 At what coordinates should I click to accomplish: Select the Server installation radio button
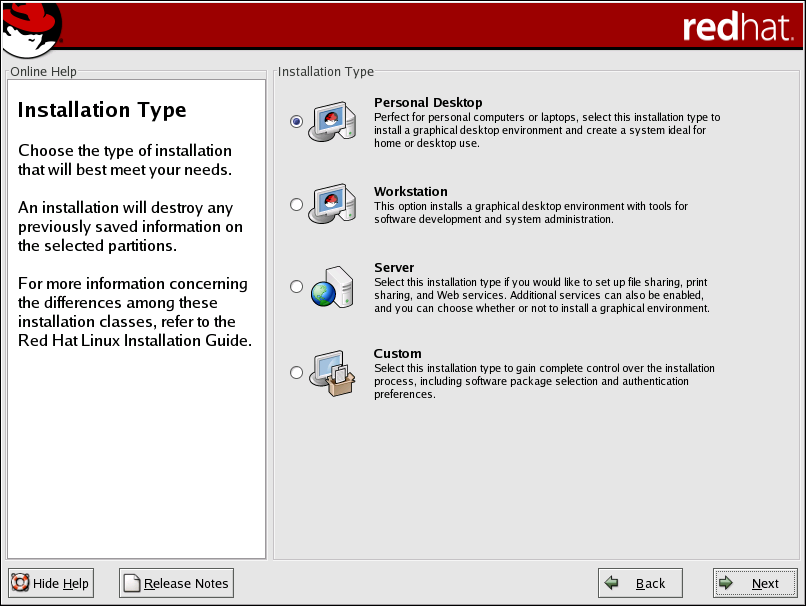296,287
